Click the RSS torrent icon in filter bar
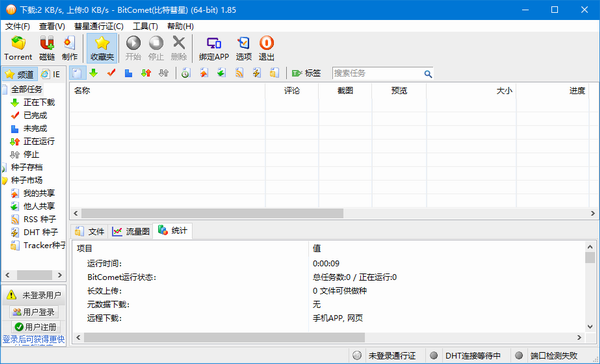The height and width of the screenshot is (364, 600). tap(239, 73)
